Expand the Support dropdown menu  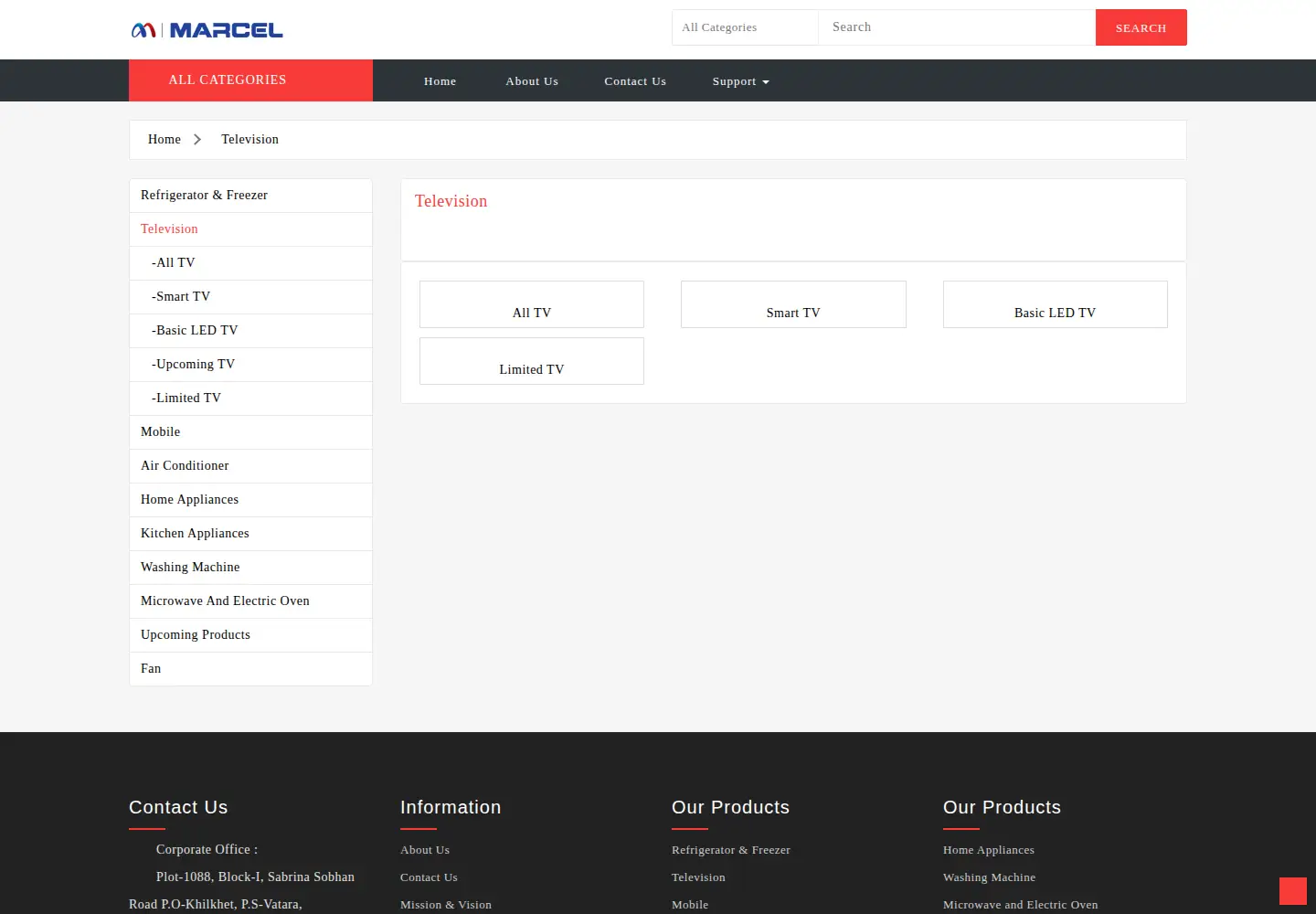(x=740, y=81)
